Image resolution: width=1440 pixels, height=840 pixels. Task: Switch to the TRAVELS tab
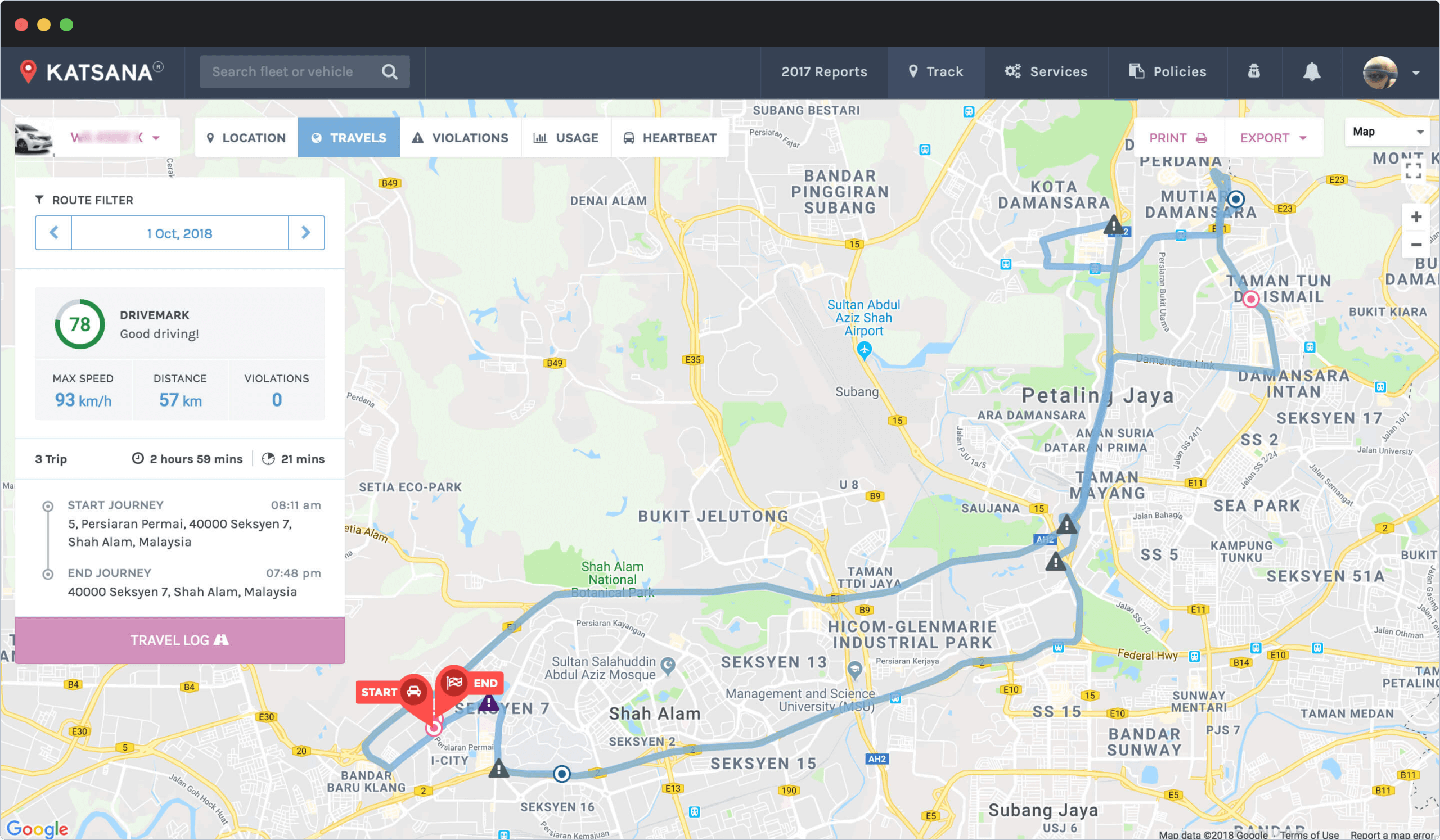[x=349, y=138]
